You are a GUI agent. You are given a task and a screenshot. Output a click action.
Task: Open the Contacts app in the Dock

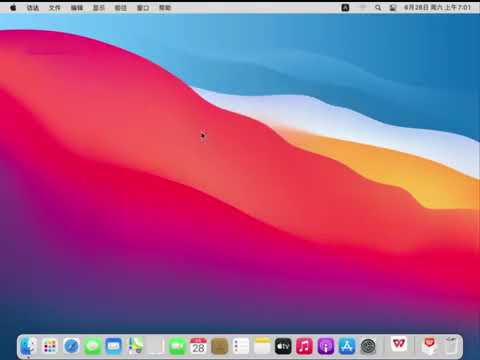tap(220, 346)
